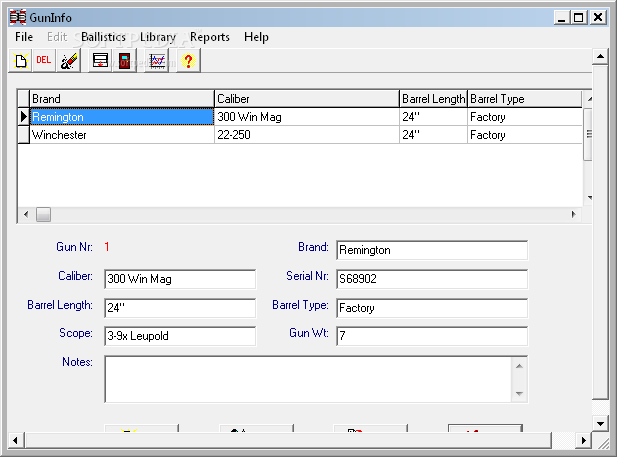Screen dimensions: 617x457
Task: Click the New record toolbar icon
Action: pos(20,61)
